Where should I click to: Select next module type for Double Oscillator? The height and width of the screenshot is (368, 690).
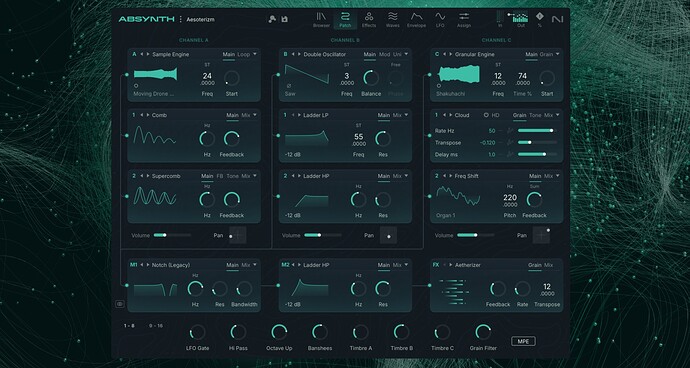point(299,55)
